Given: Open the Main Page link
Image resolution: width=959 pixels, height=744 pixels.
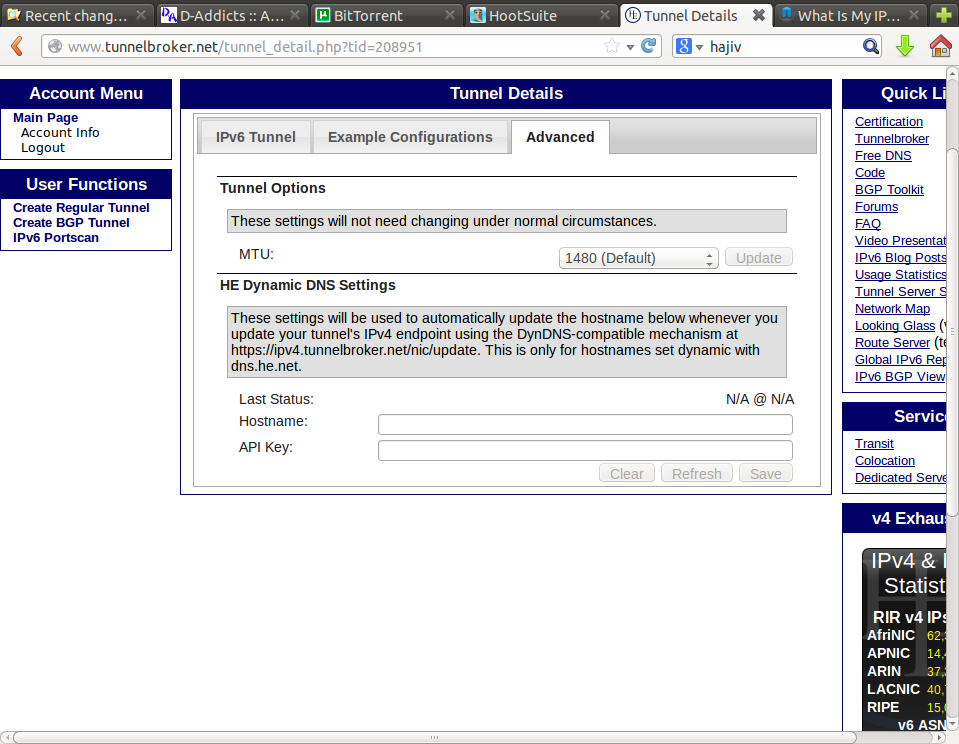Looking at the screenshot, I should (x=46, y=117).
